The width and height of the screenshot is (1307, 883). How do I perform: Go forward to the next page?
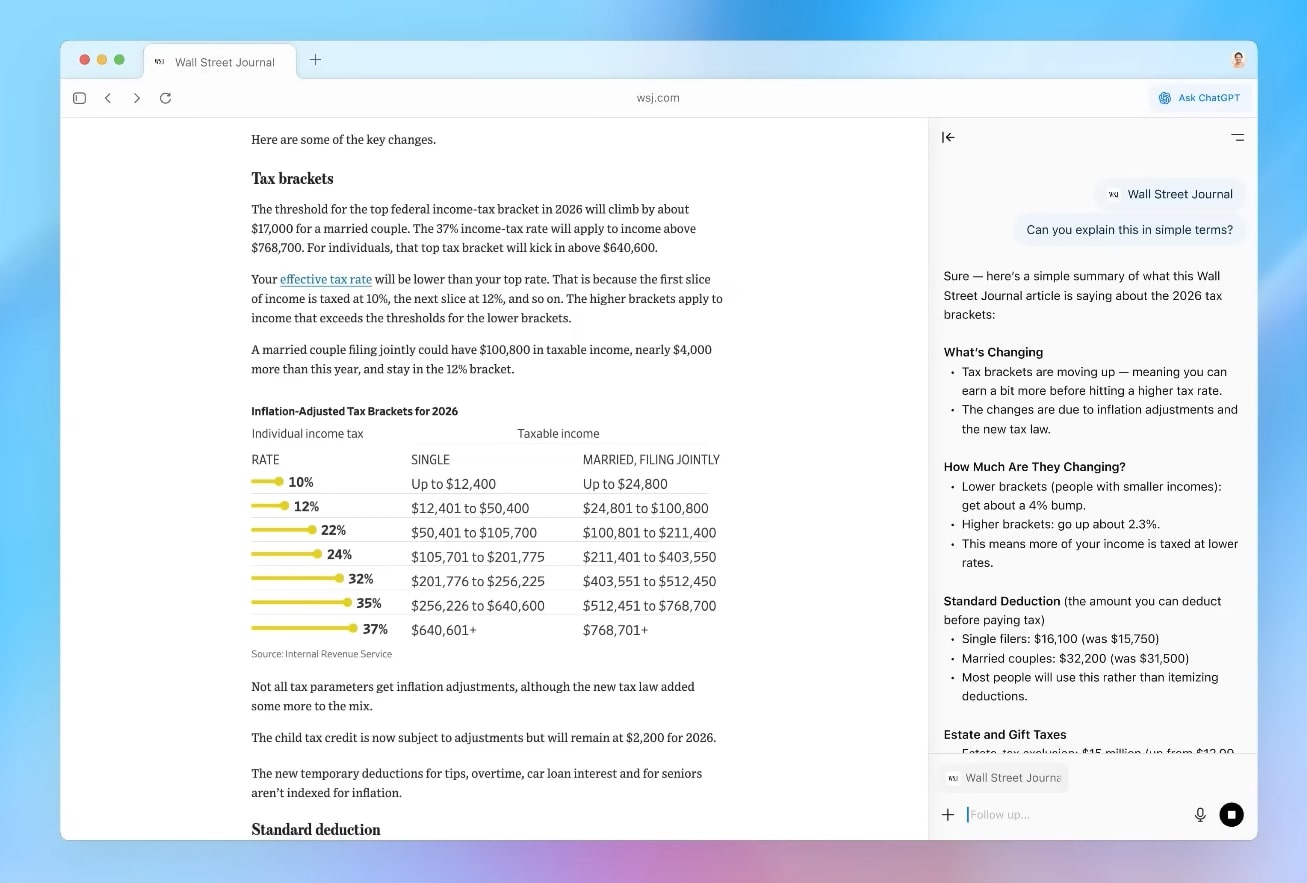[137, 98]
